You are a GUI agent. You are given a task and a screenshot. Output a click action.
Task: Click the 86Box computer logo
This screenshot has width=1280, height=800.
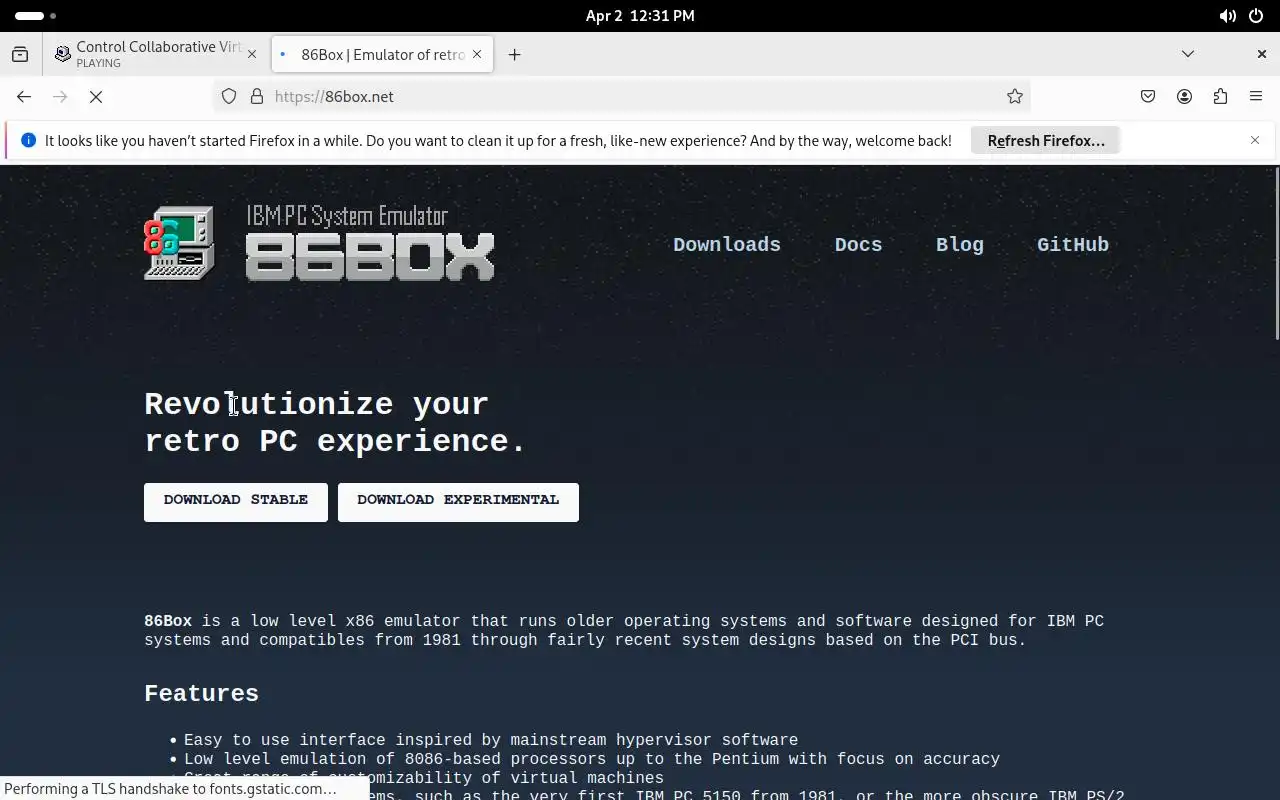(179, 243)
